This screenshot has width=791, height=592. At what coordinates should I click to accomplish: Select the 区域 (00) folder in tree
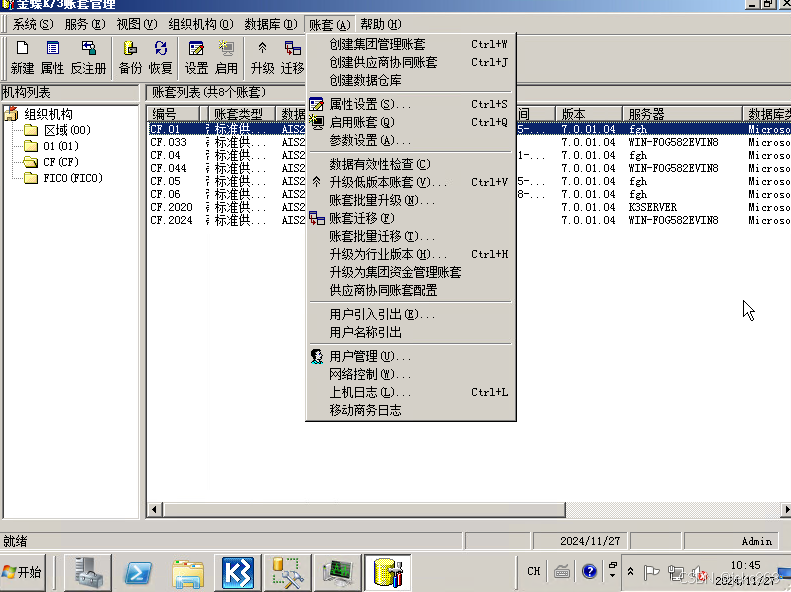click(x=67, y=130)
